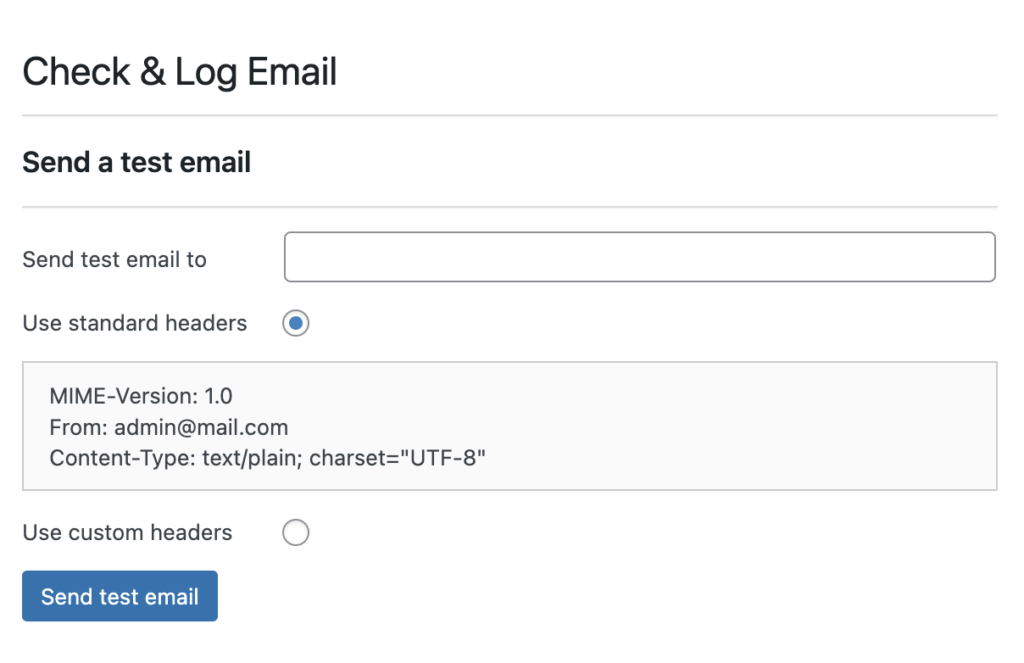Click the "Send test email to" input field
1024x663 pixels.
[x=639, y=257]
